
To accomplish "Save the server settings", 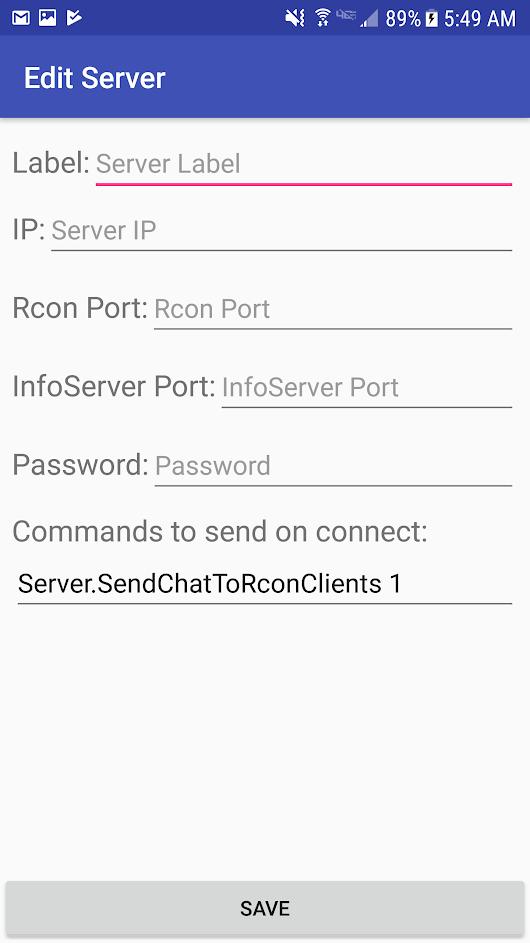I will [x=265, y=908].
